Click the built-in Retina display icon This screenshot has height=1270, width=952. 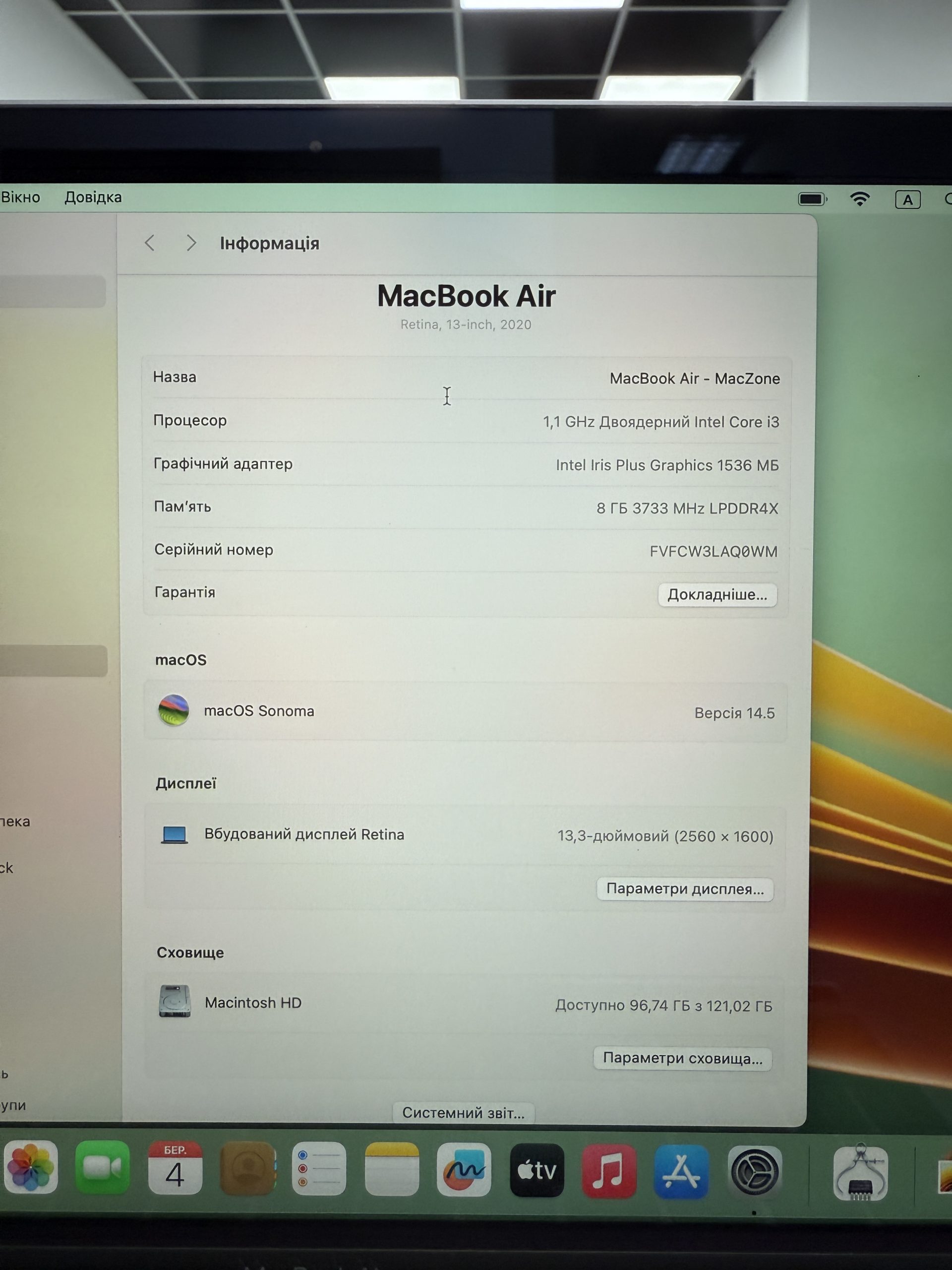click(x=175, y=835)
